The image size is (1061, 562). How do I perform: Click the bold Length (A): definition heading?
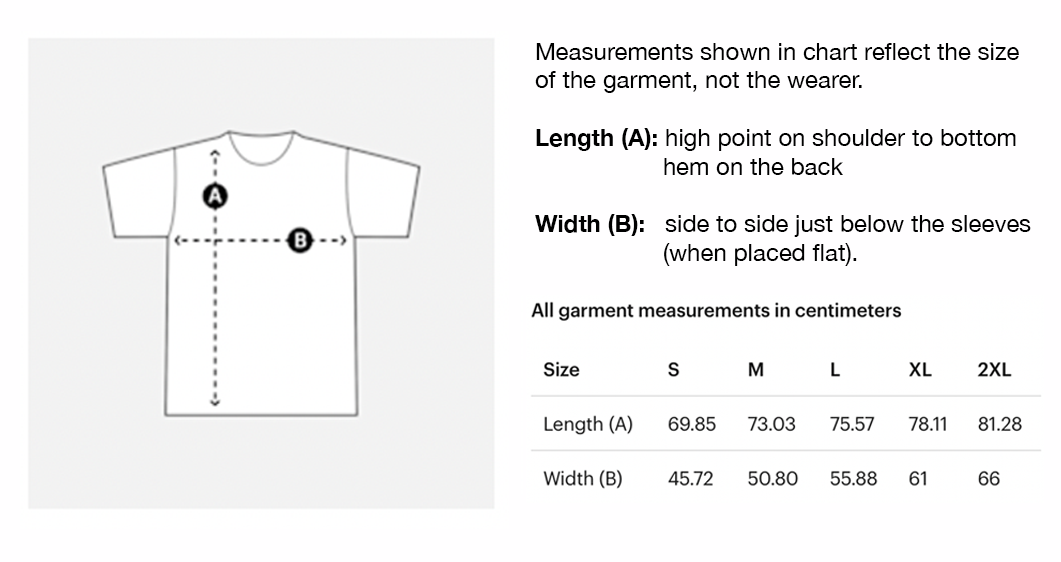tap(596, 139)
